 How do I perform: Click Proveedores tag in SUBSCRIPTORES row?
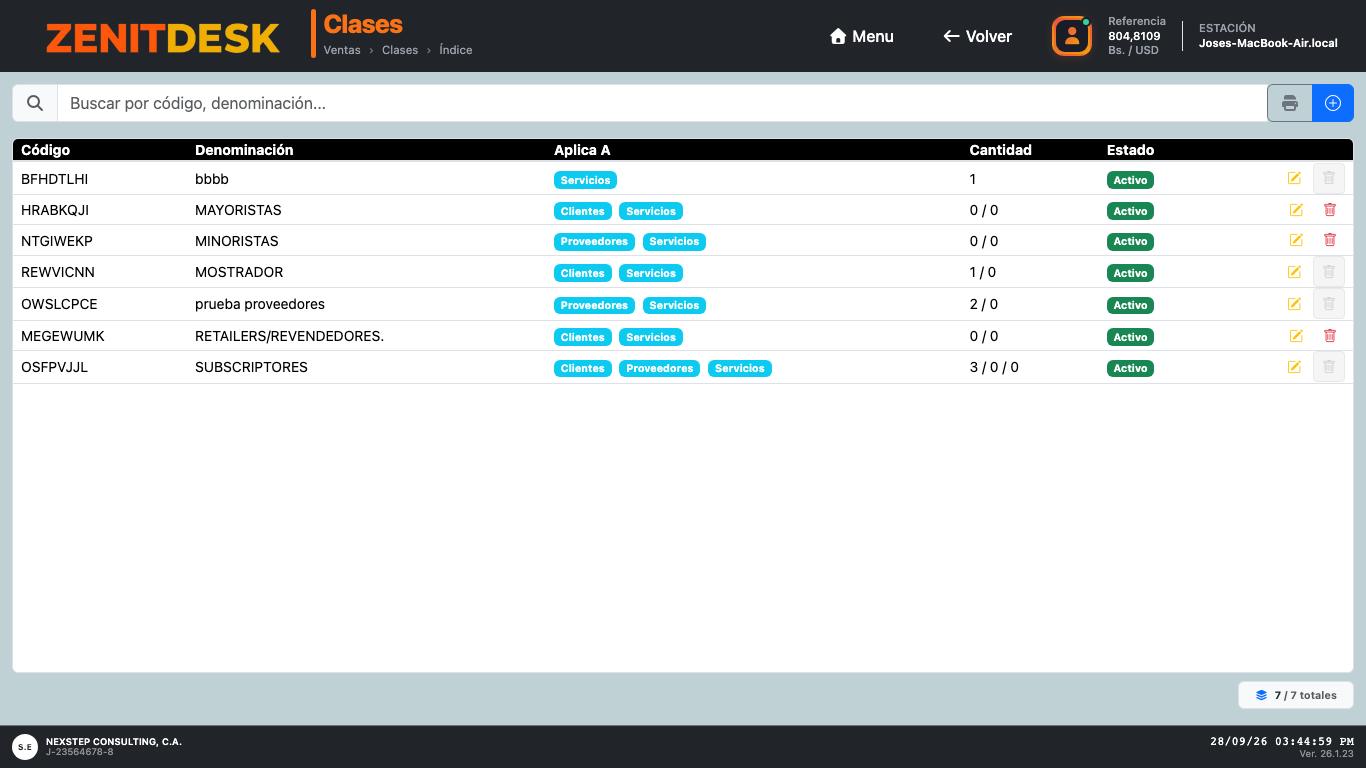(x=660, y=368)
